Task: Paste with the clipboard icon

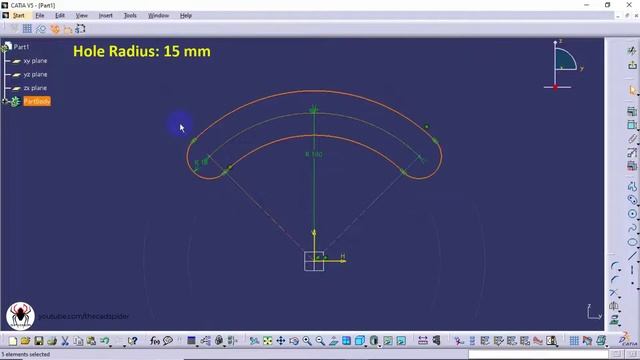Action: coord(91,341)
